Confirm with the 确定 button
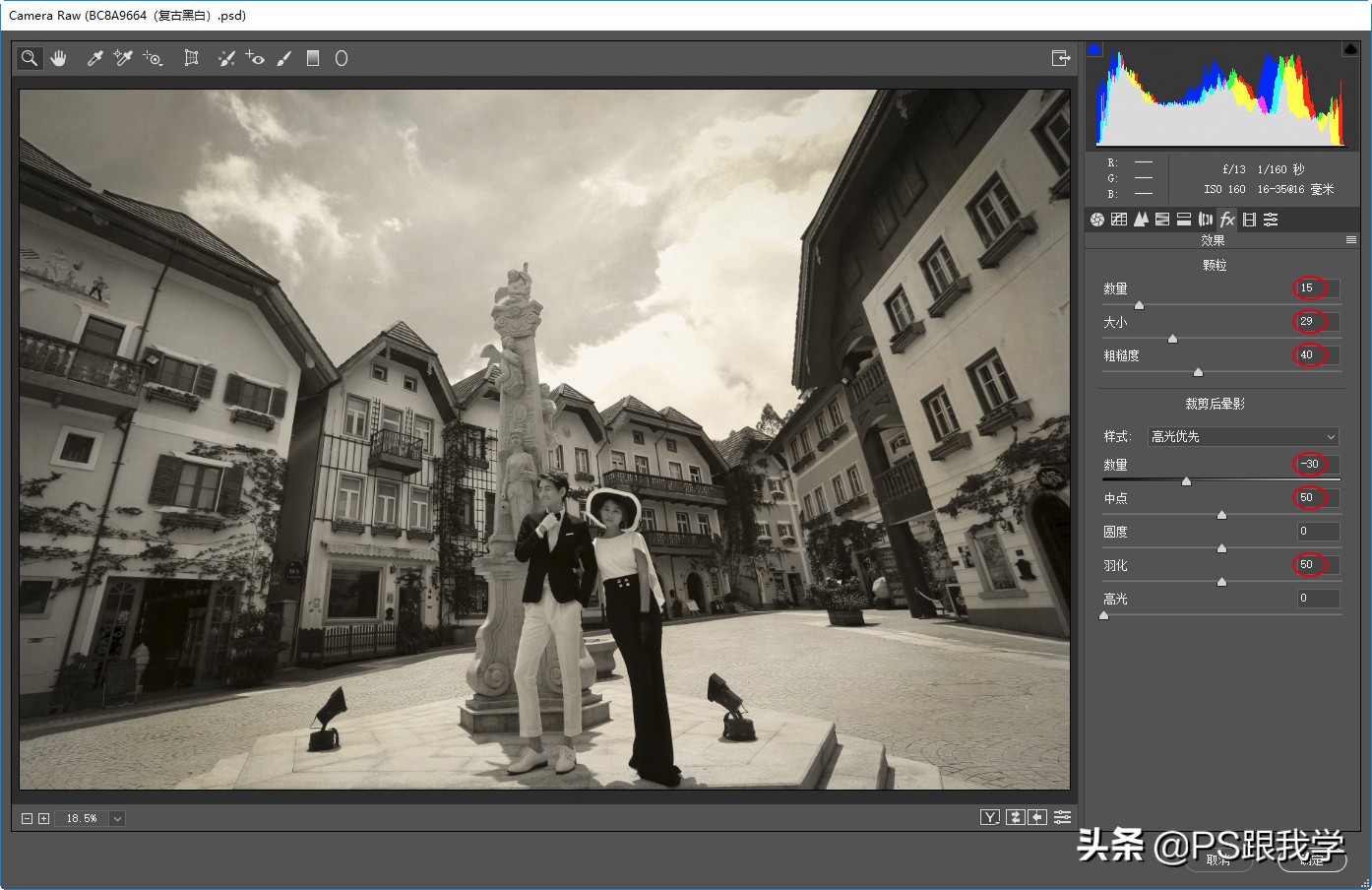The height and width of the screenshot is (890, 1372). coord(1312,859)
